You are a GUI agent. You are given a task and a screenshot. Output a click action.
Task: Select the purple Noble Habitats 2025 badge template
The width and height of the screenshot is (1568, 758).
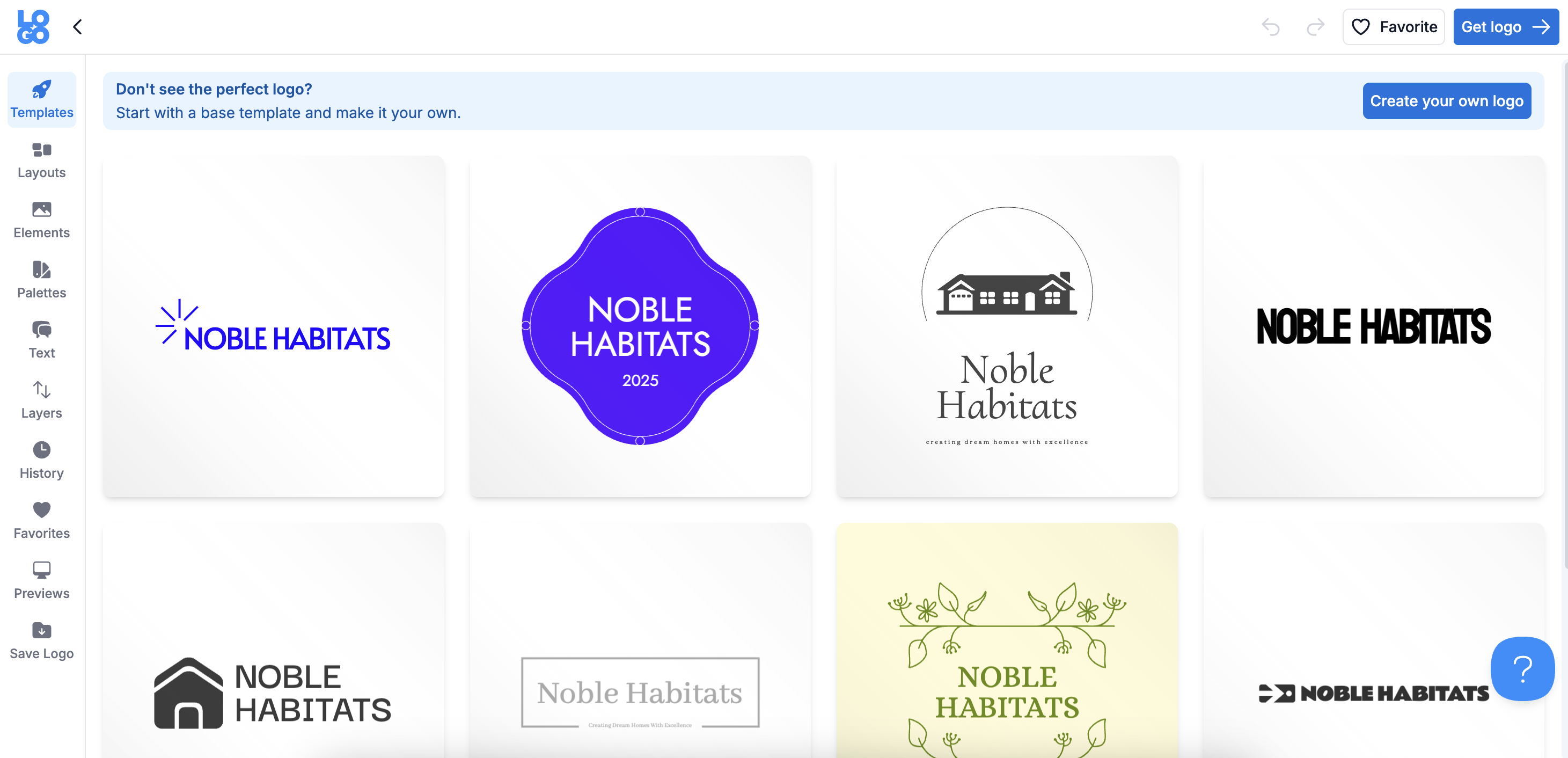pyautogui.click(x=640, y=326)
